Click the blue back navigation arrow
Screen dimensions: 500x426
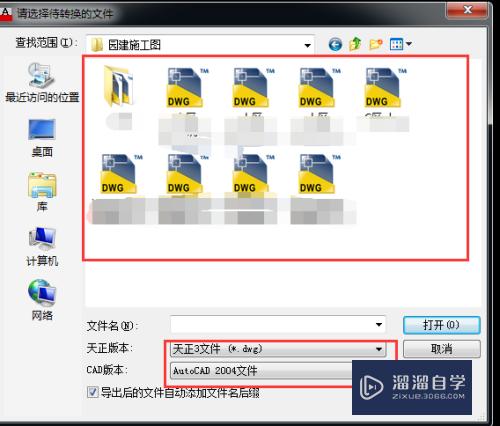pyautogui.click(x=335, y=44)
